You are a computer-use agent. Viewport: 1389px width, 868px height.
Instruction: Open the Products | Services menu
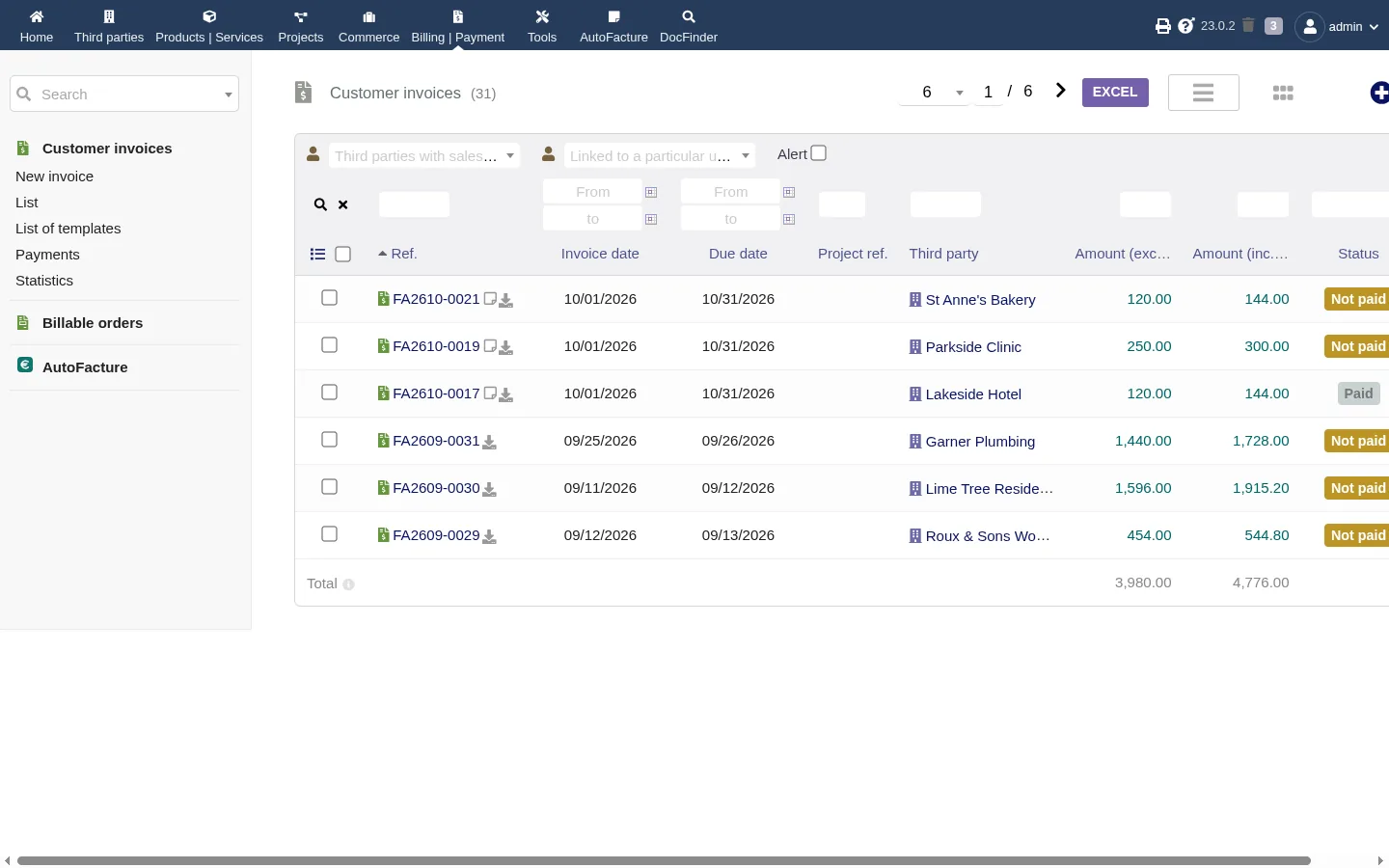coord(209,26)
